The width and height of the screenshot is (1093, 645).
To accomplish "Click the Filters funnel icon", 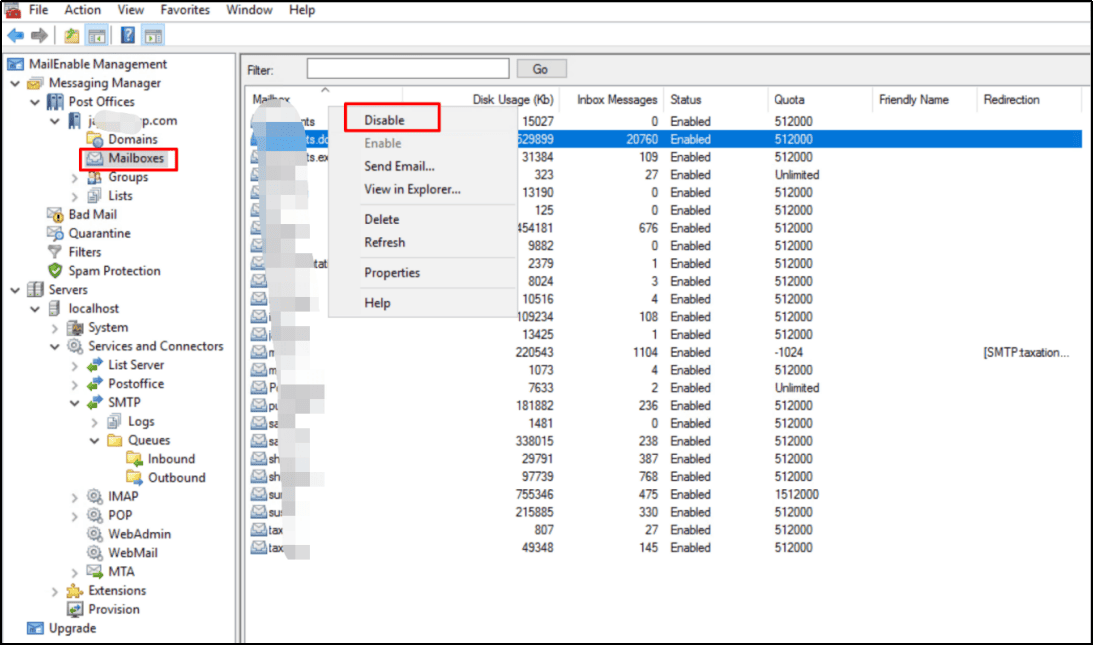I will click(x=54, y=252).
